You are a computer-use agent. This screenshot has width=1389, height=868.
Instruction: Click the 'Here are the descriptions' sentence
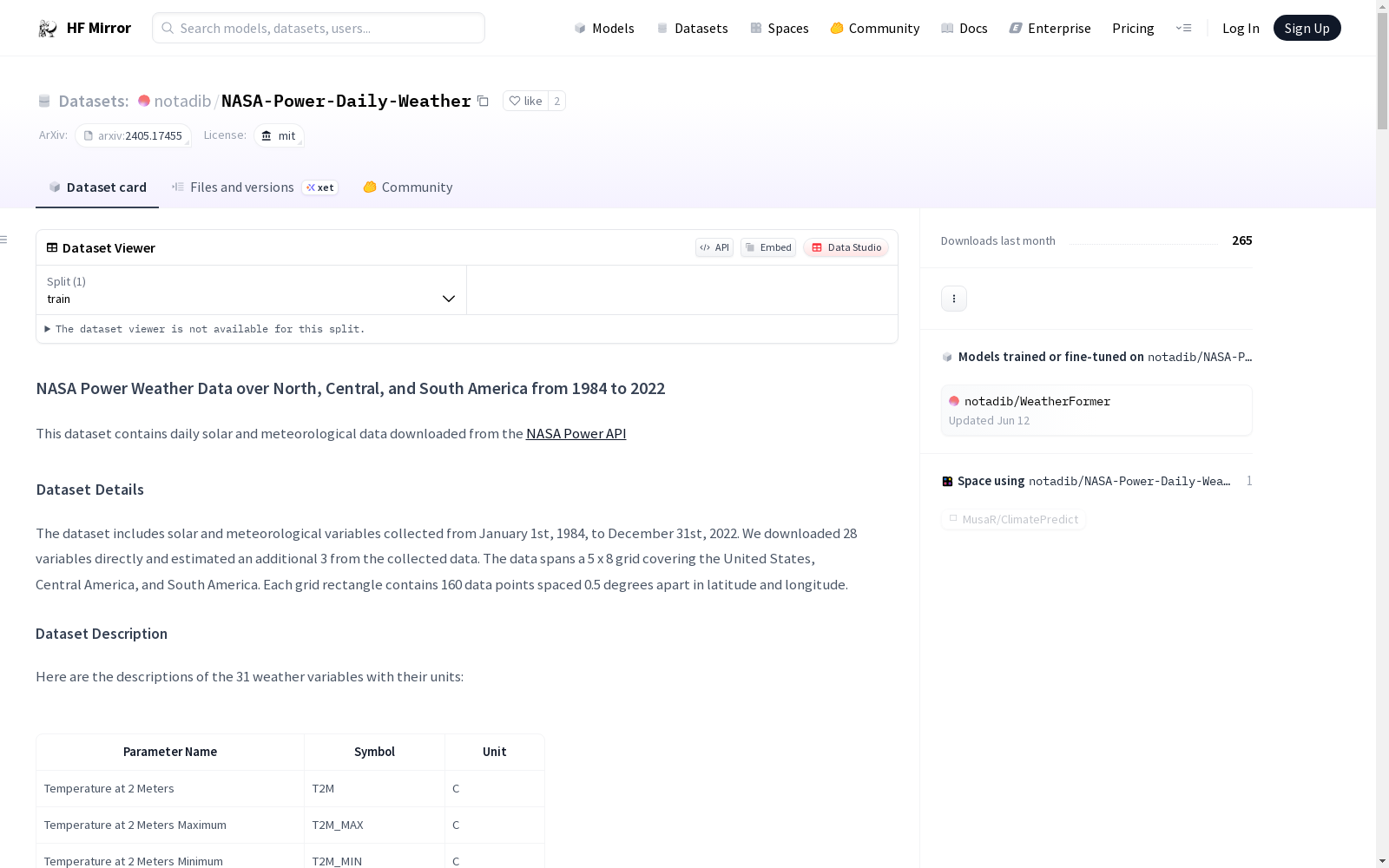(250, 676)
